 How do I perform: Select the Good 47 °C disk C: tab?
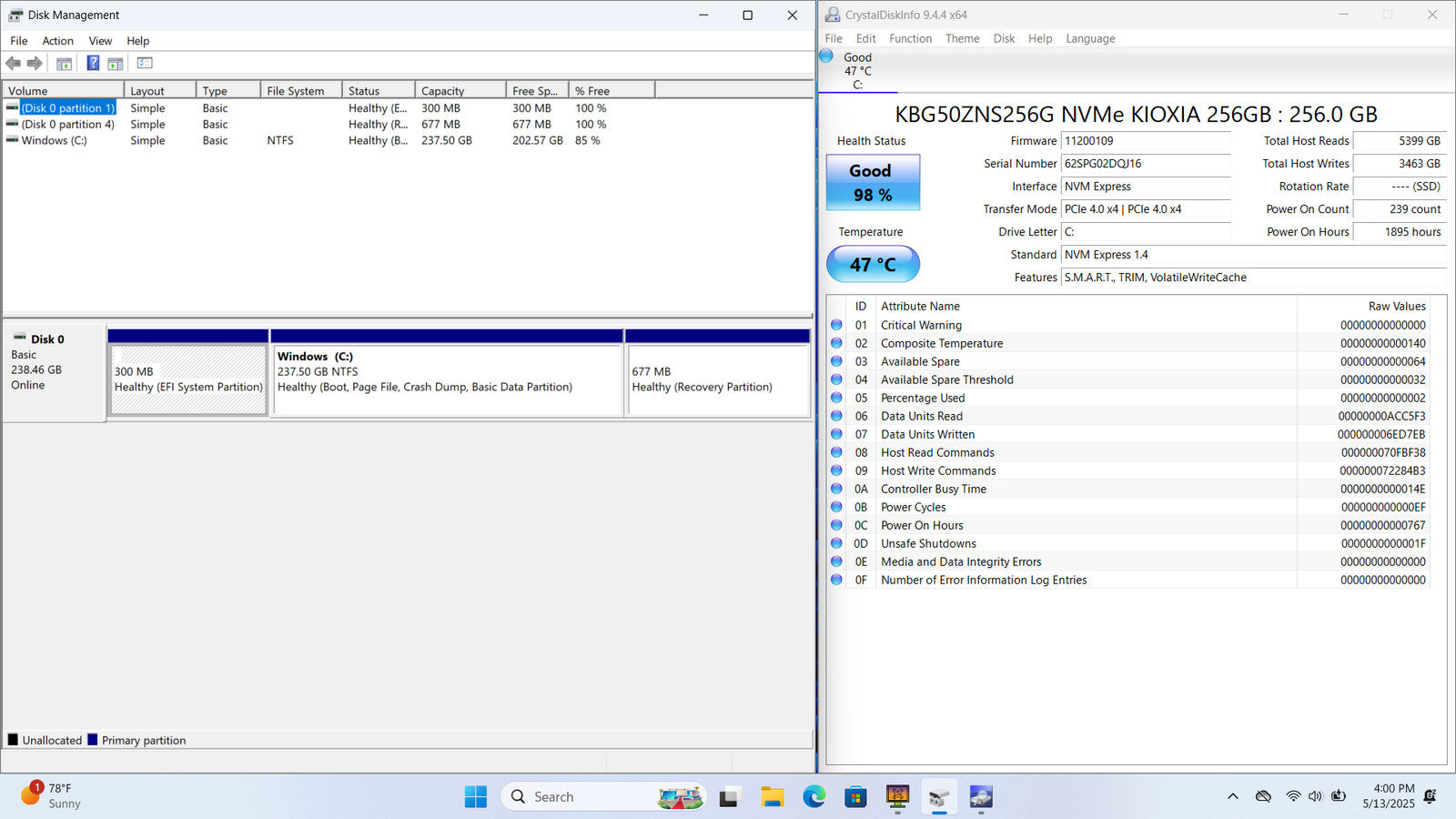[856, 71]
